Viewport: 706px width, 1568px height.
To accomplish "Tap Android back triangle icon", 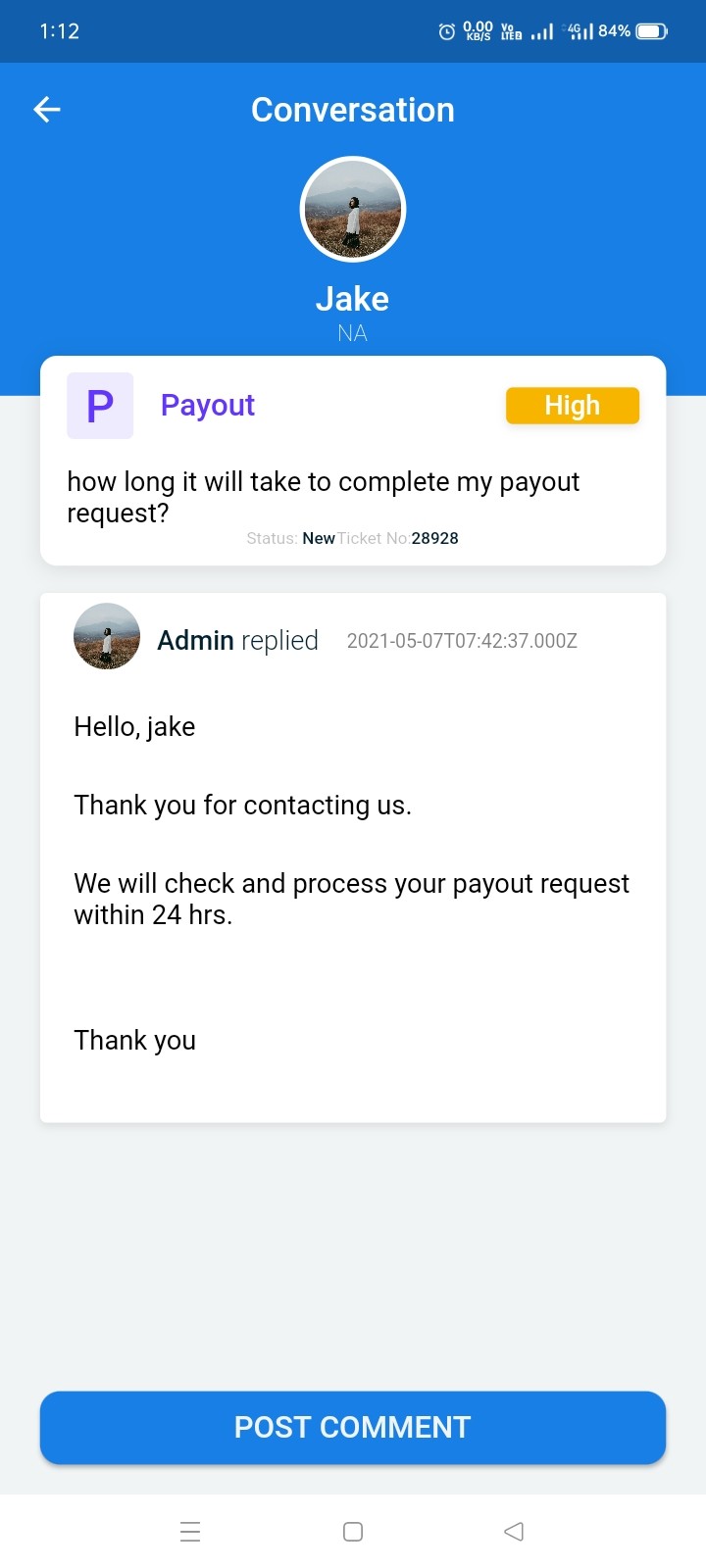I will (514, 1531).
